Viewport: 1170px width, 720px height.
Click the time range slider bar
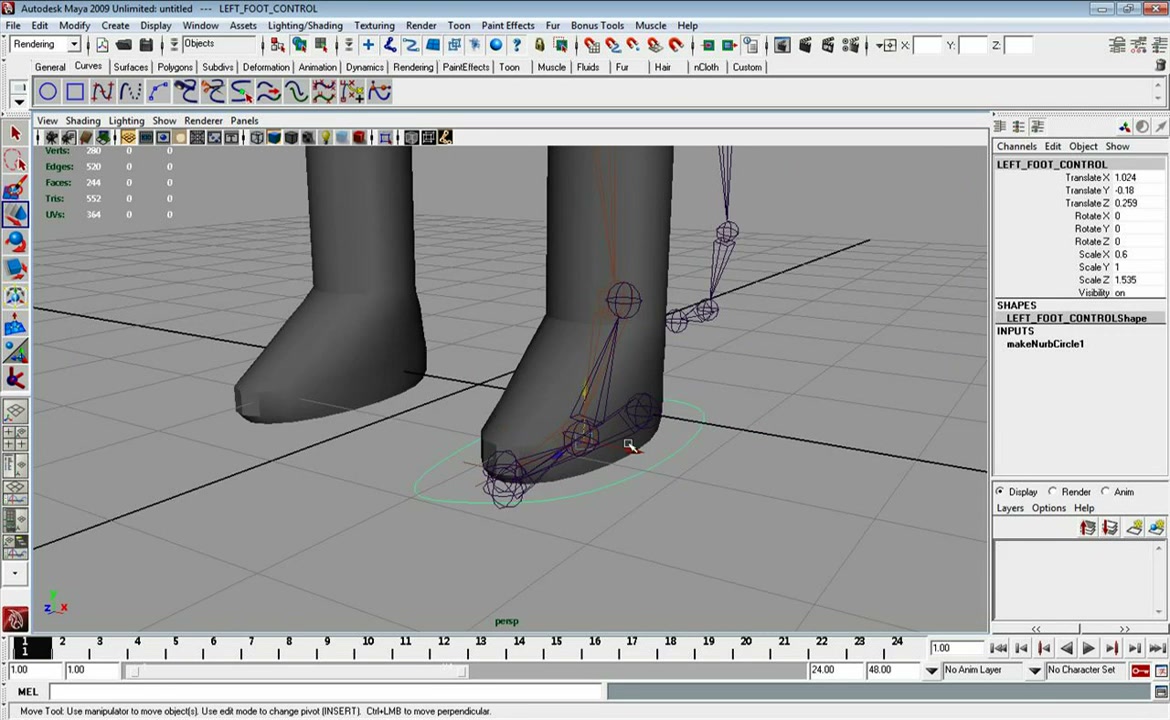(x=297, y=671)
